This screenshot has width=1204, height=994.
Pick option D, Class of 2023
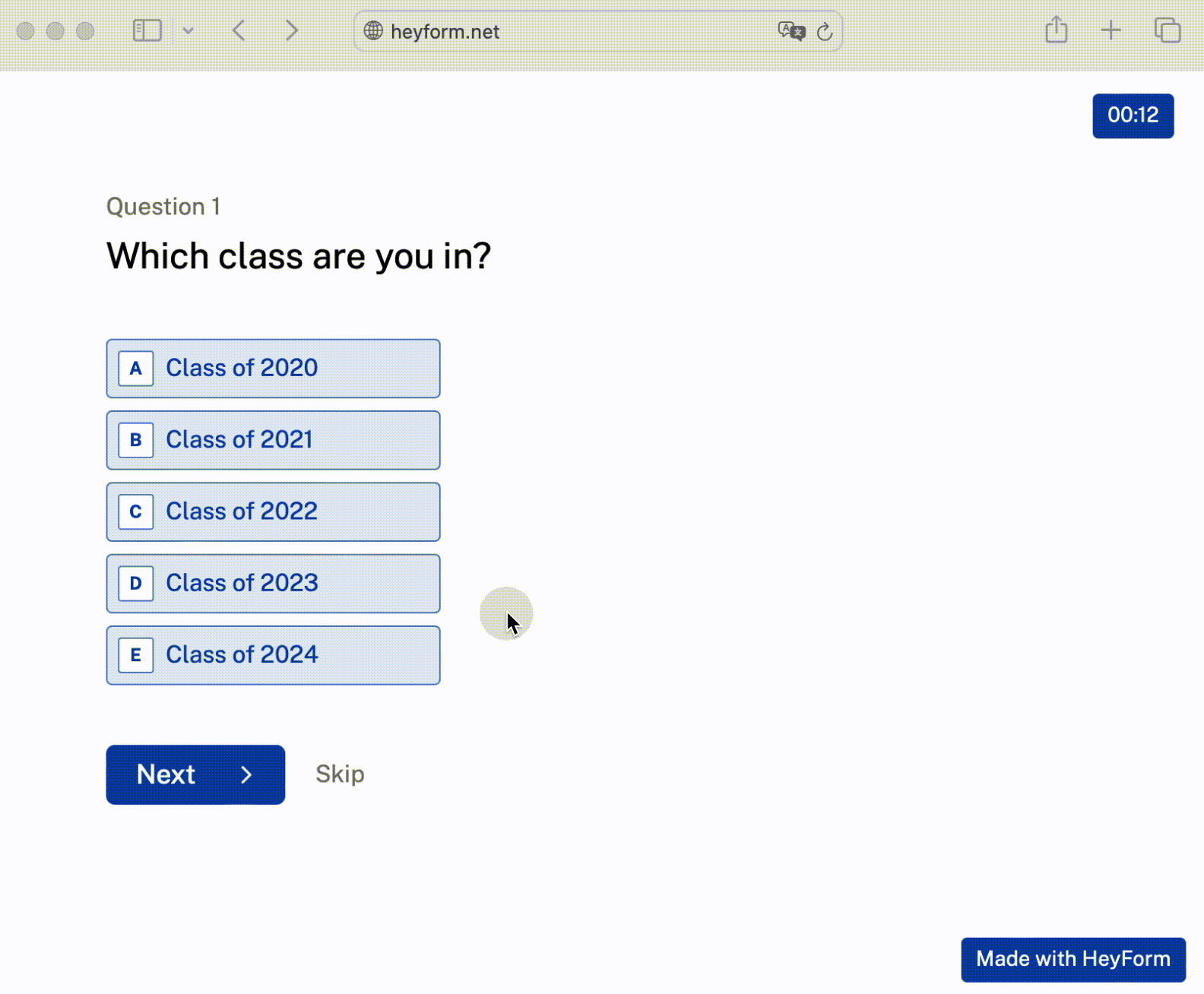pos(273,584)
